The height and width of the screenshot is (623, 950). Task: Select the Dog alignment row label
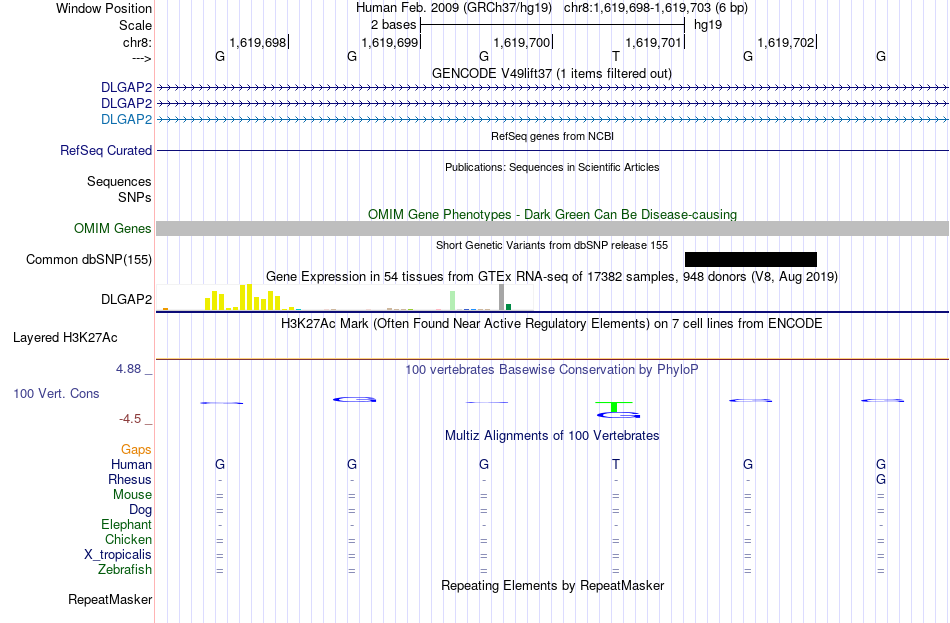[x=140, y=510]
